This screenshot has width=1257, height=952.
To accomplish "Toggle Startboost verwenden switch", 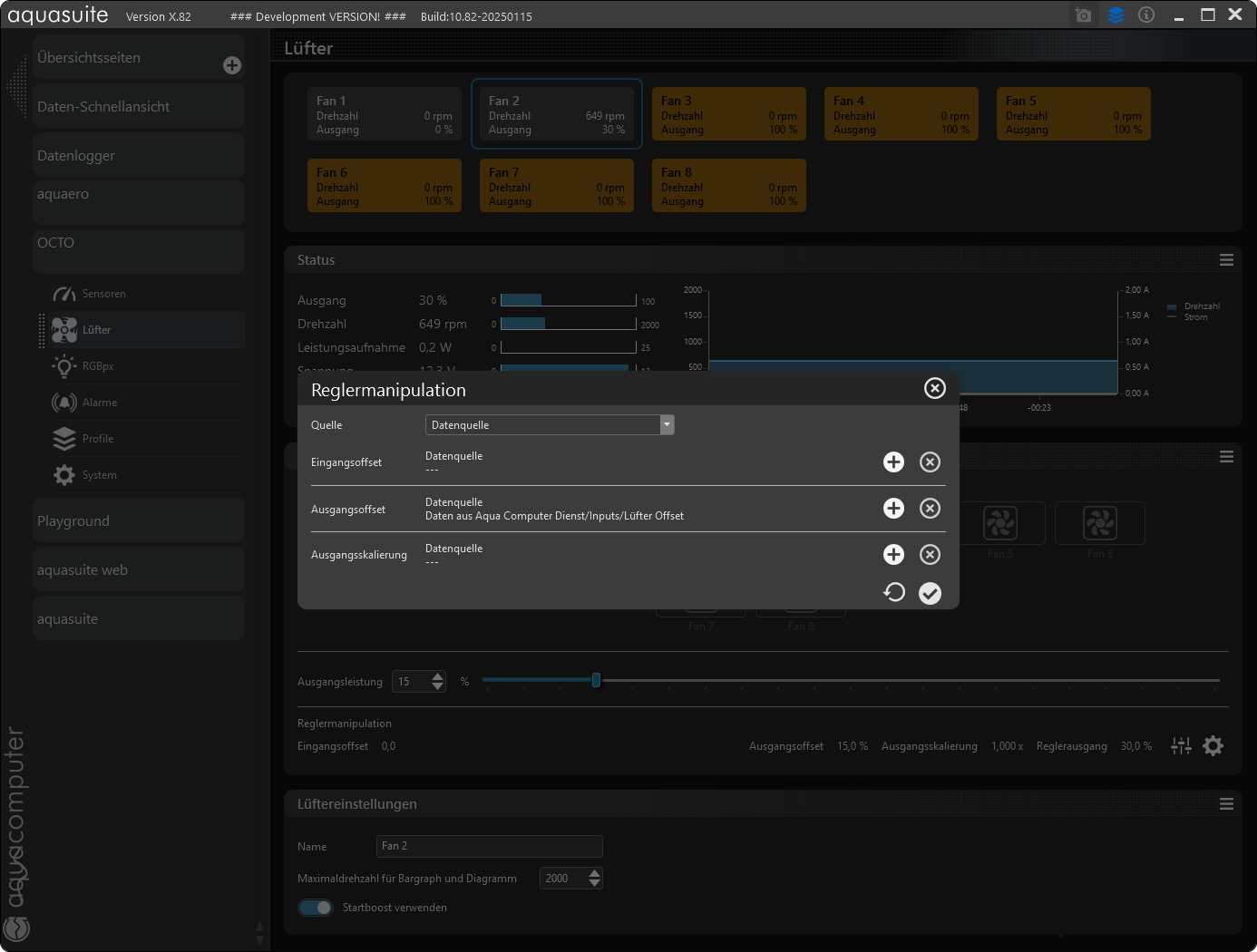I will pyautogui.click(x=316, y=908).
